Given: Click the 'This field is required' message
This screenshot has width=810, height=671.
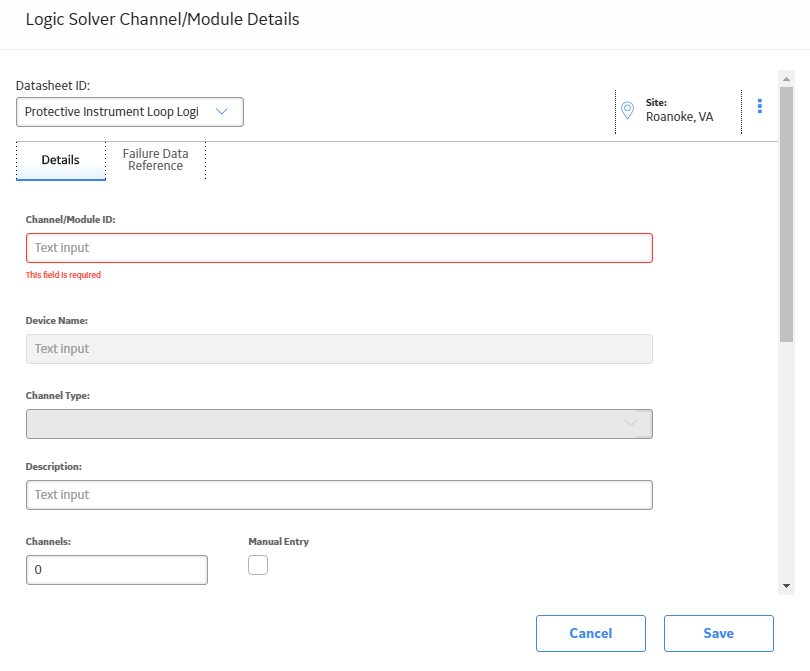Looking at the screenshot, I should tap(64, 275).
